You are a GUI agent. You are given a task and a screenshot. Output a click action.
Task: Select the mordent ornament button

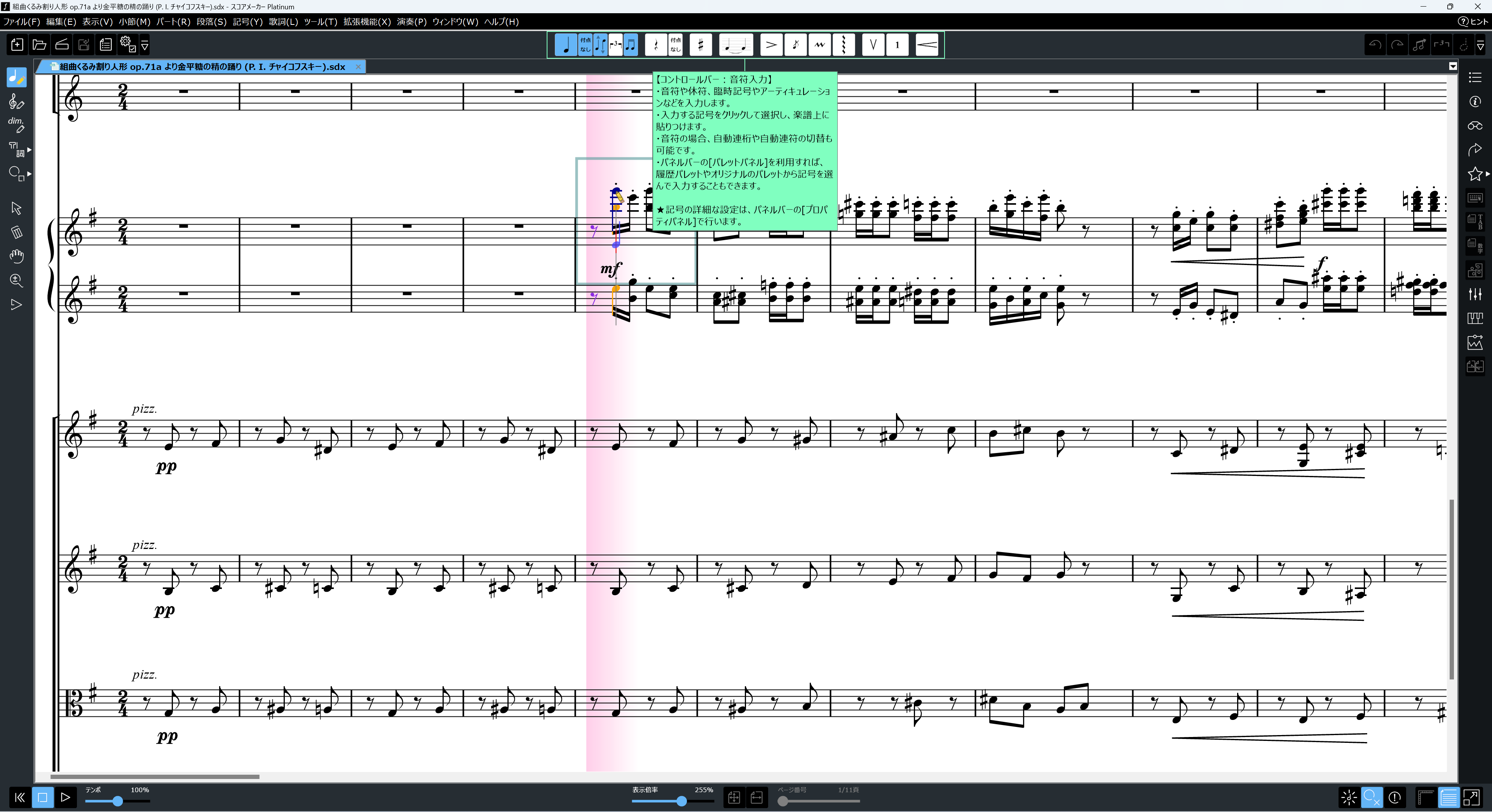pyautogui.click(x=819, y=45)
